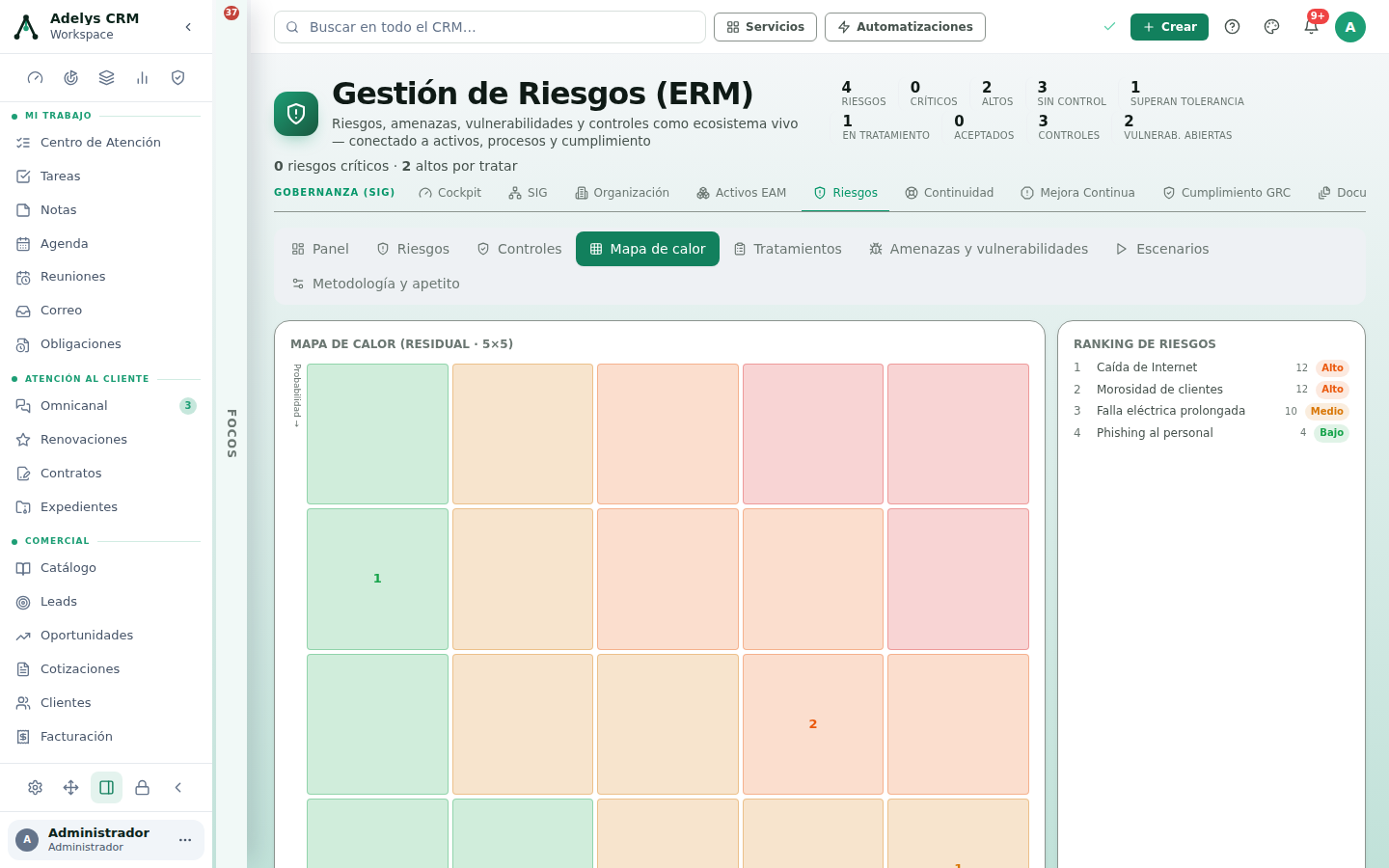Open Metodología y apetito subtab

pos(375,284)
